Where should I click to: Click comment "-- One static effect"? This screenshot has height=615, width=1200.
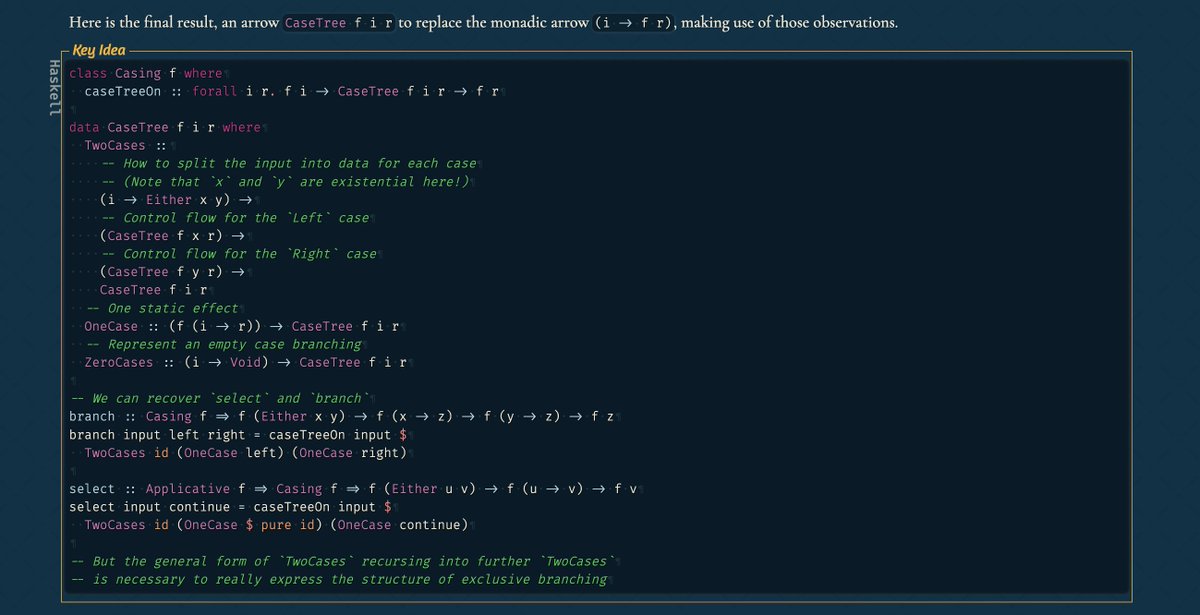(x=162, y=308)
